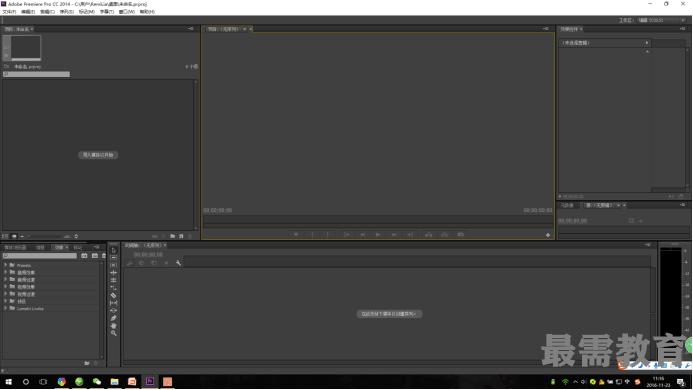The height and width of the screenshot is (390, 693).
Task: Select the Zoom magnifier tool
Action: pyautogui.click(x=114, y=333)
